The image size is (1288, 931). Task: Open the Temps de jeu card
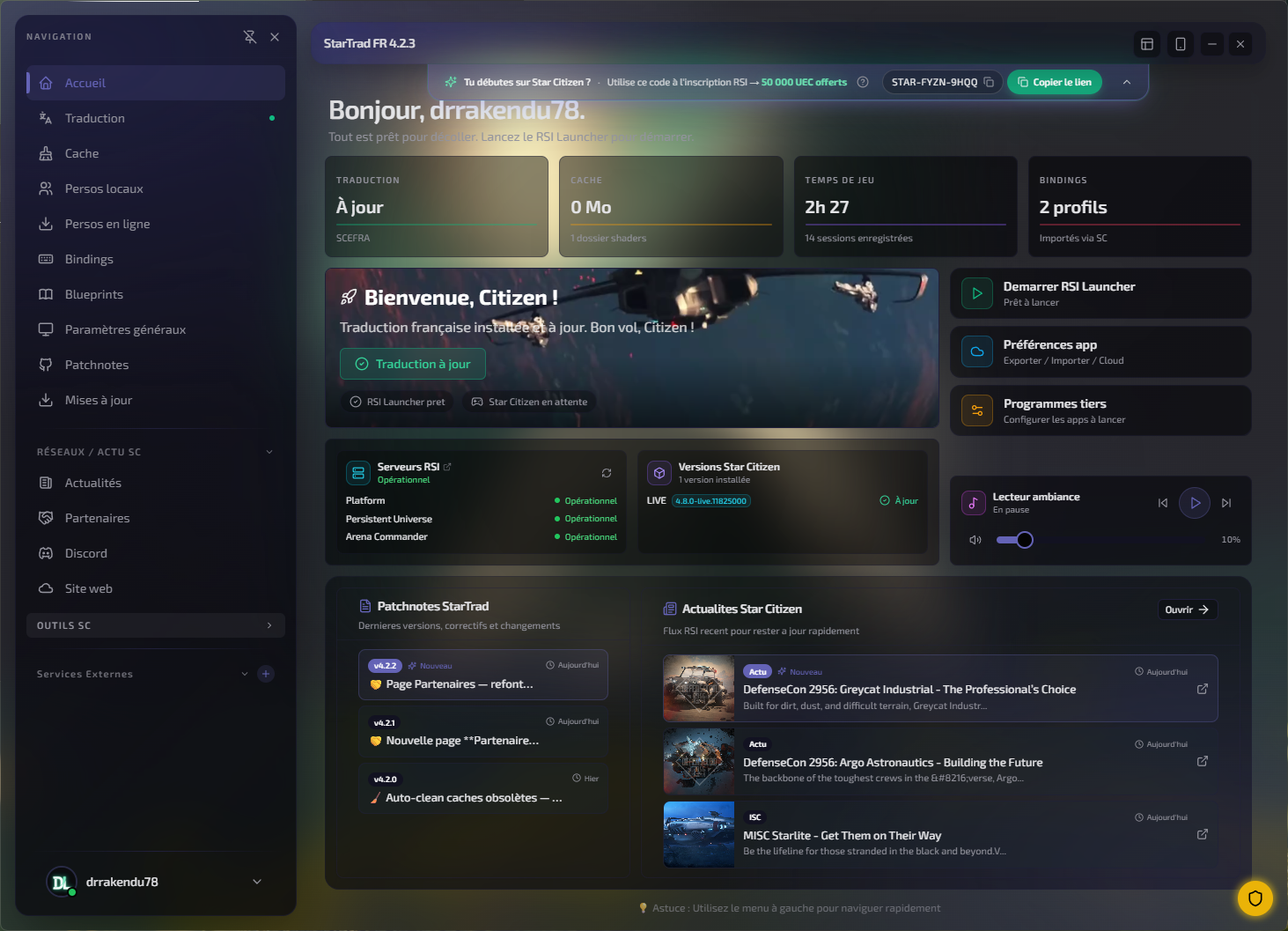point(905,207)
